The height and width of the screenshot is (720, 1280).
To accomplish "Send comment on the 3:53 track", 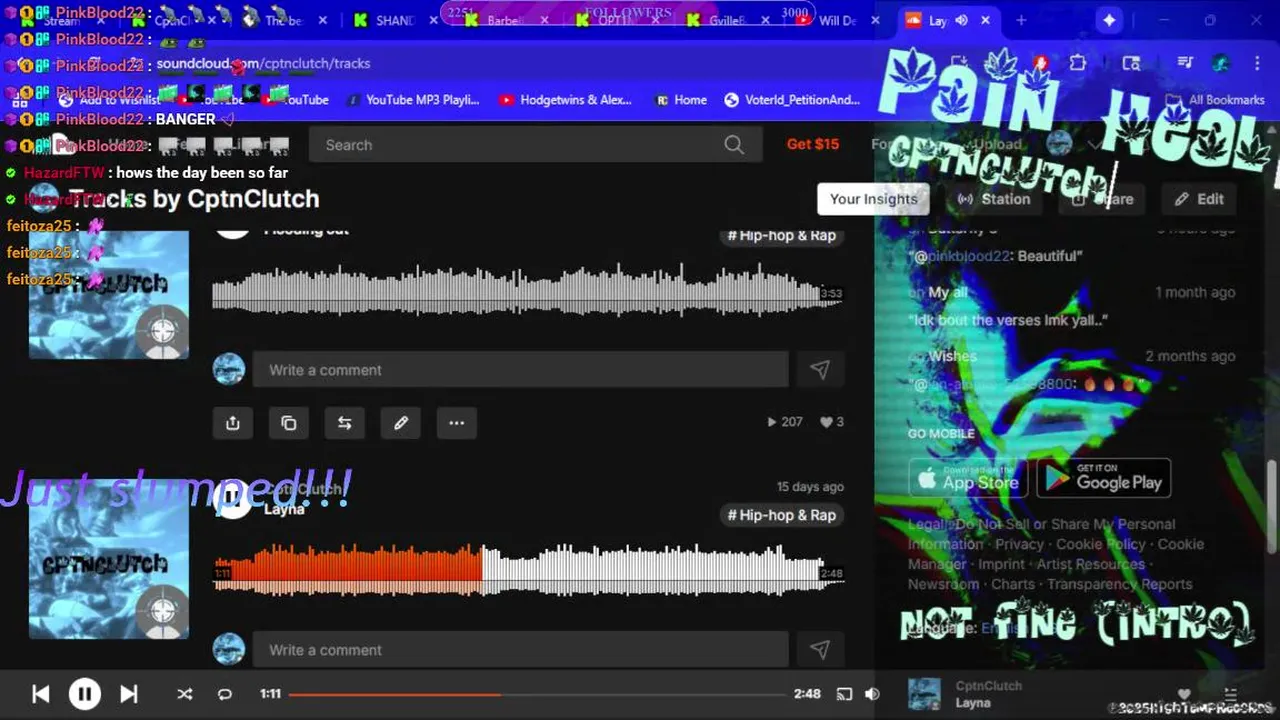I will click(x=820, y=370).
